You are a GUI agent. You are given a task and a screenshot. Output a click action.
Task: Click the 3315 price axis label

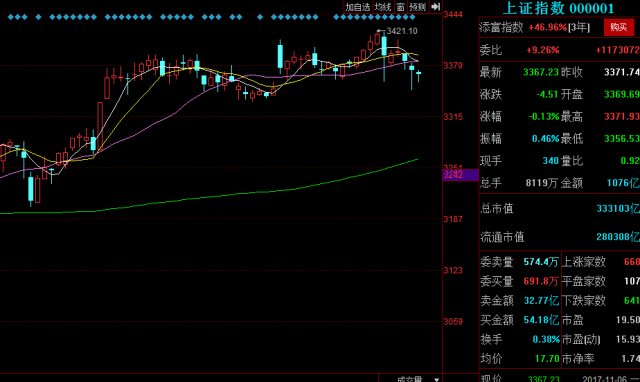tap(453, 117)
